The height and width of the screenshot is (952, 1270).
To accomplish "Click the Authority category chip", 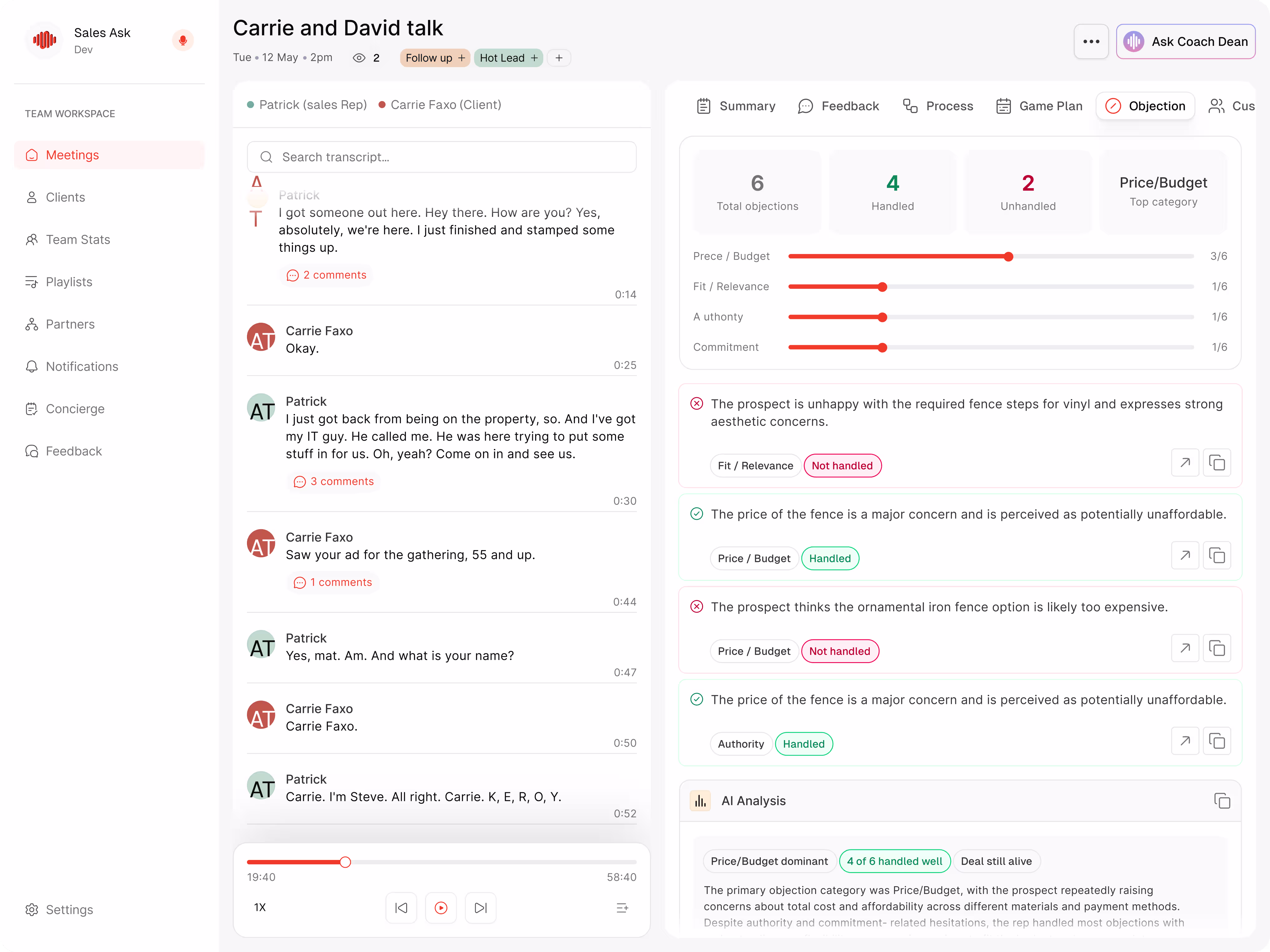I will tap(741, 744).
